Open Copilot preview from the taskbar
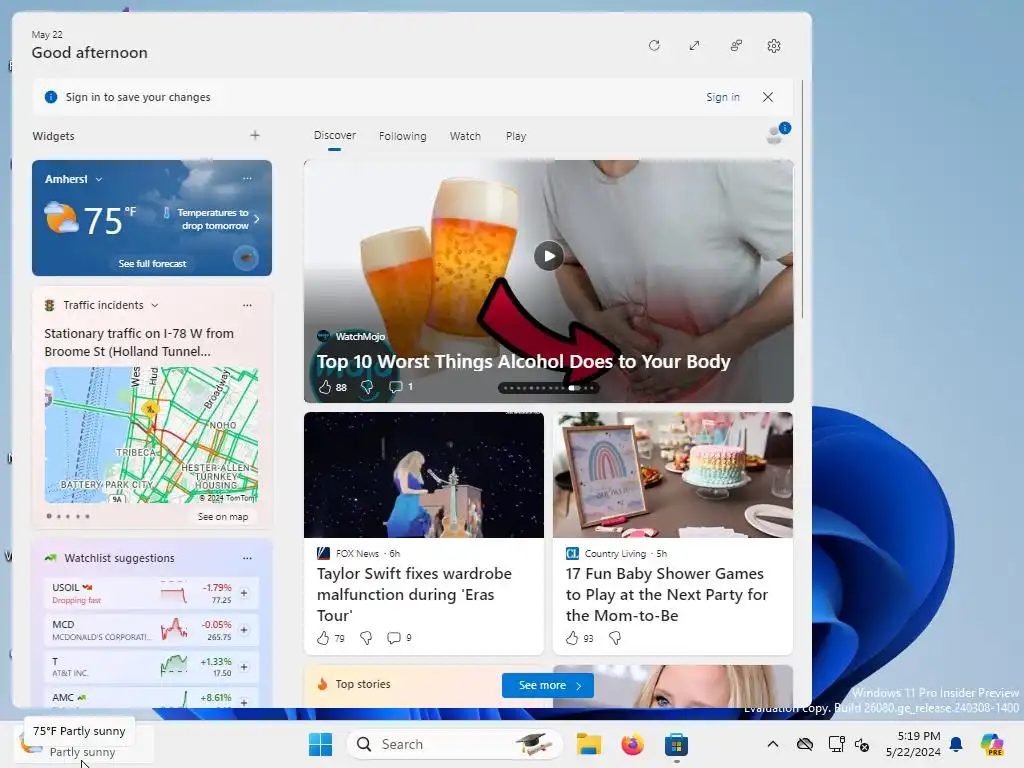Screen dimensions: 1024x768 coord(992,744)
